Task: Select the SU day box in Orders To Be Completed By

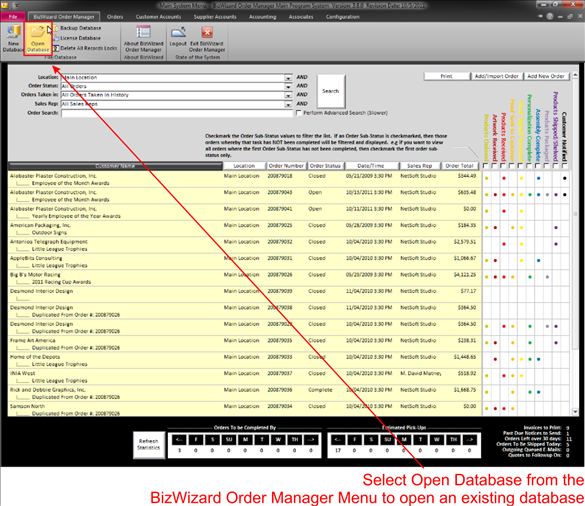Action: [x=229, y=440]
